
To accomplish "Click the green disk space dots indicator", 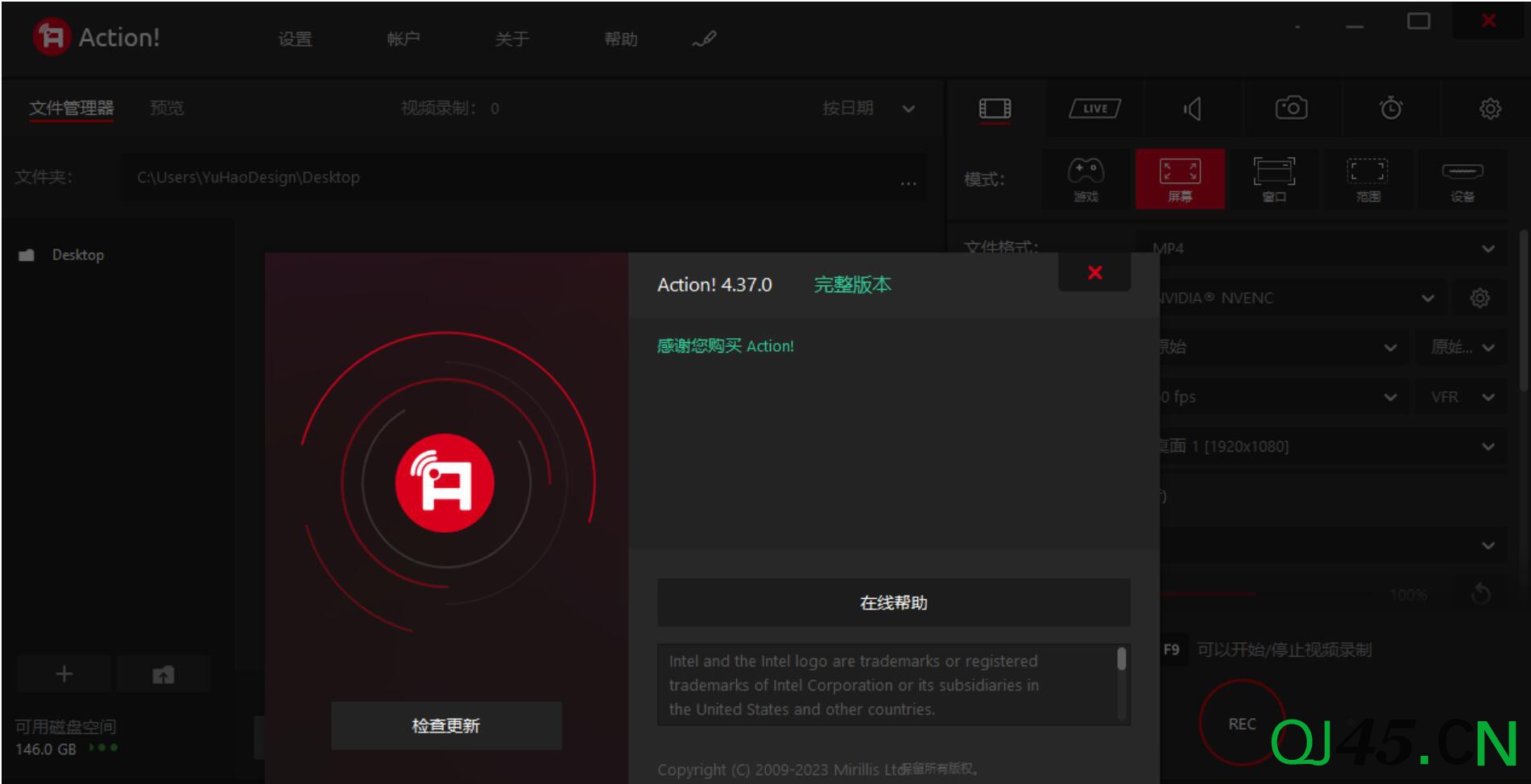I will point(103,748).
